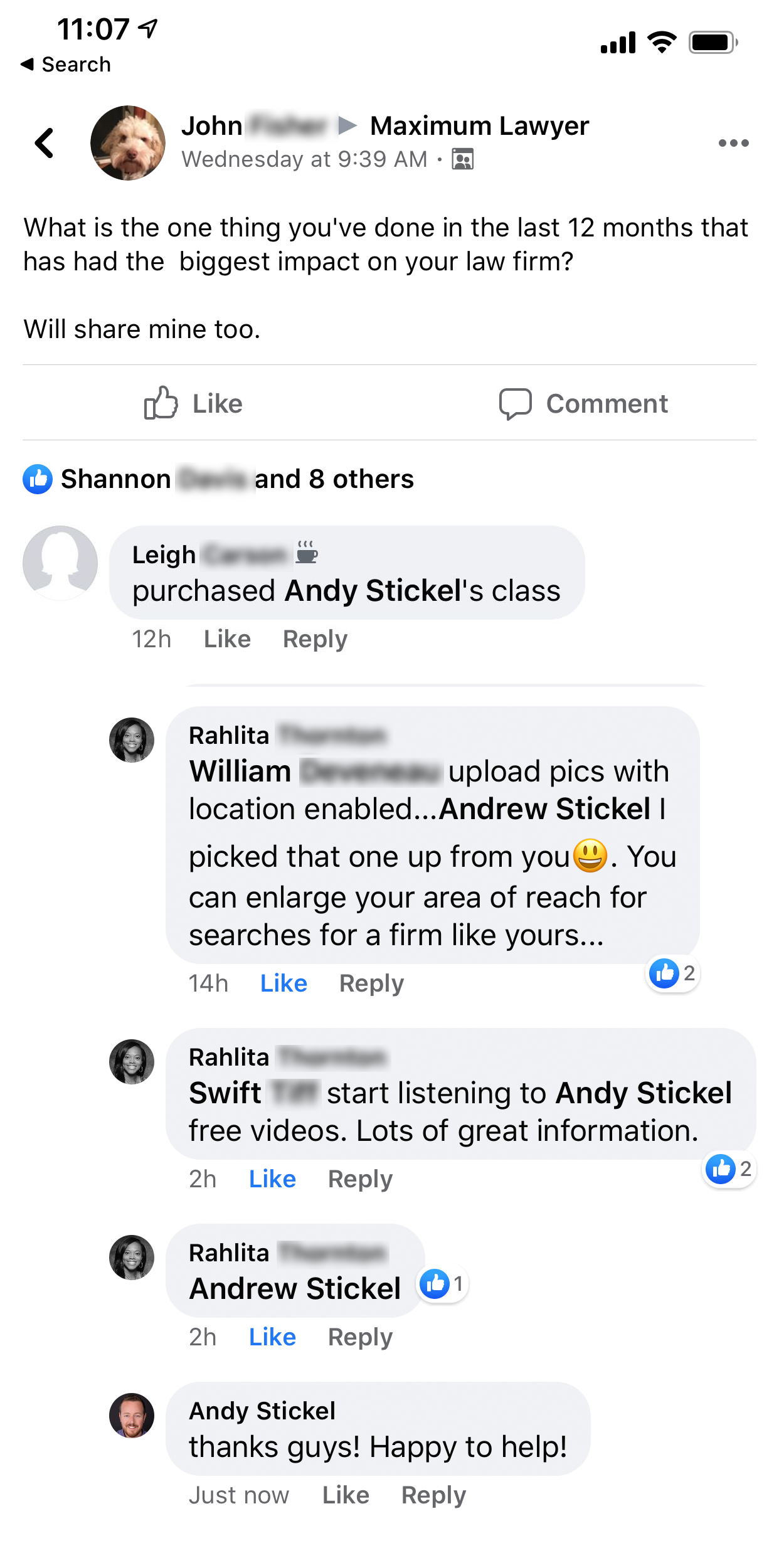Toggle Like on Andy Stickel's comment
The width and height of the screenshot is (779, 1568).
tap(346, 1495)
